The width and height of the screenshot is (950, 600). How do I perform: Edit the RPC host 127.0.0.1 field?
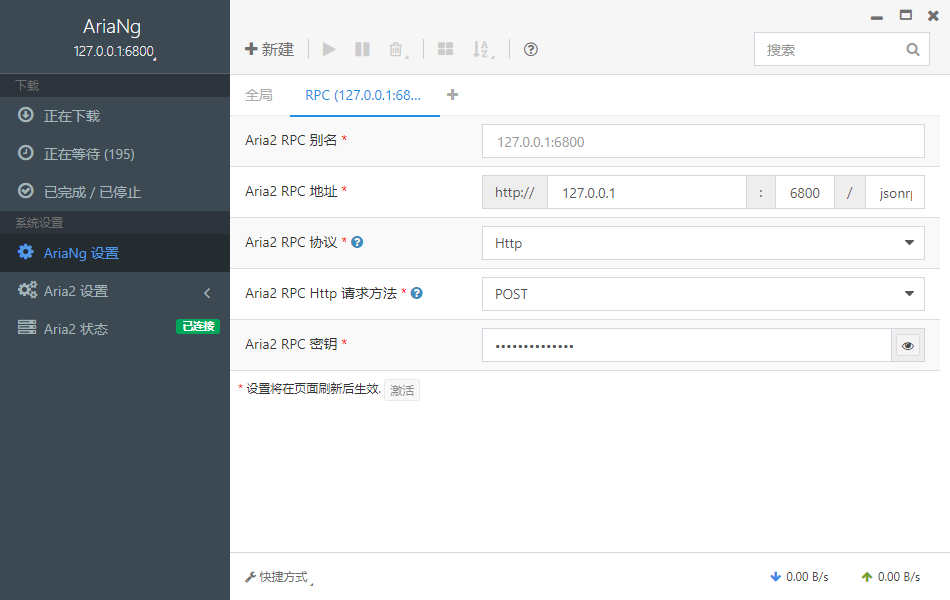point(646,193)
